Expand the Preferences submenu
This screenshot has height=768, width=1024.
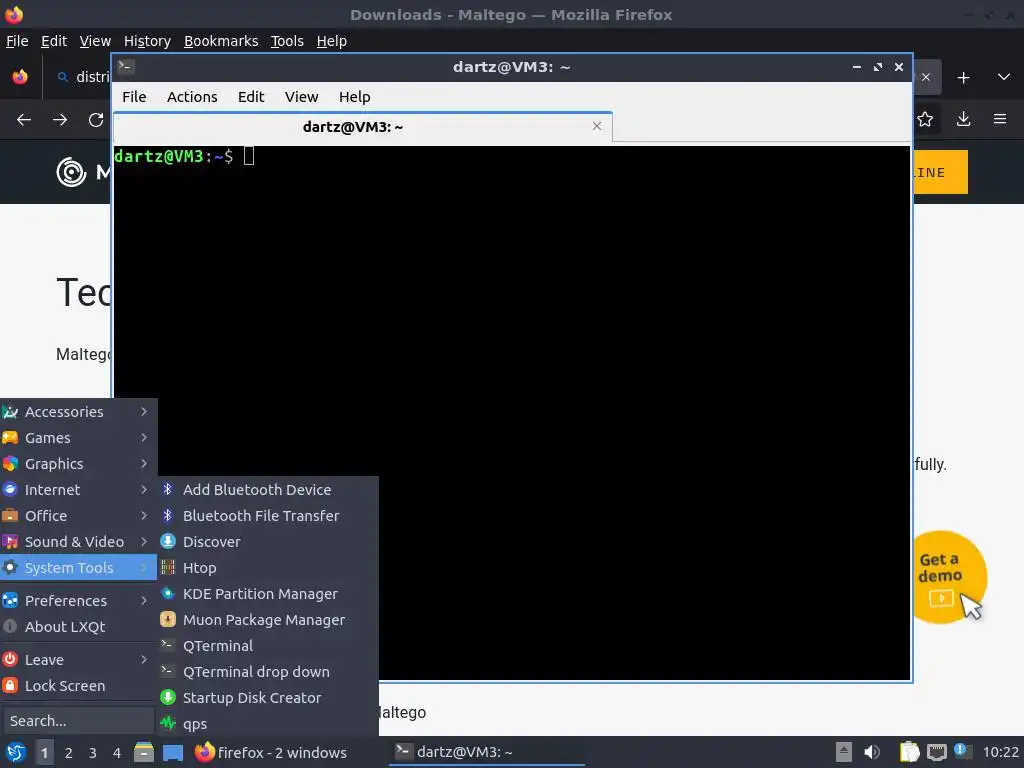coord(78,600)
